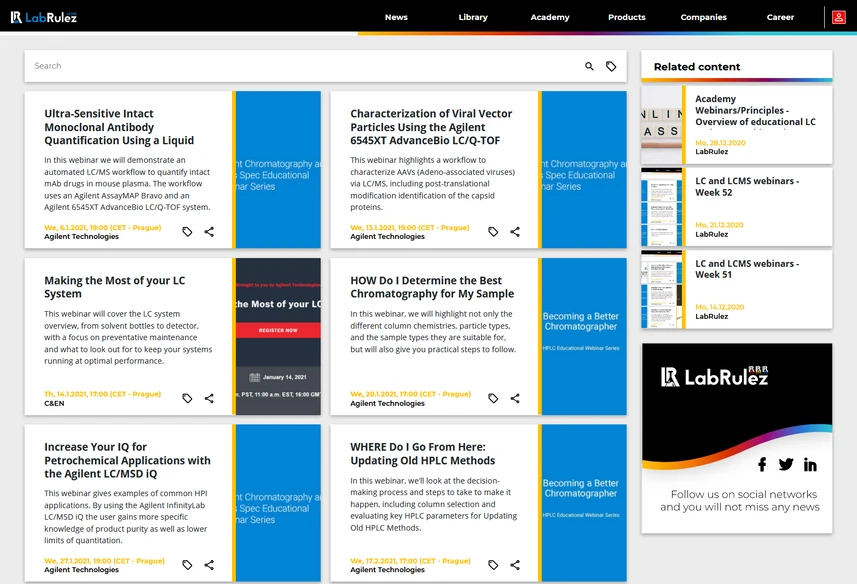Click the red user account icon top right
This screenshot has width=857, height=584.
838,17
